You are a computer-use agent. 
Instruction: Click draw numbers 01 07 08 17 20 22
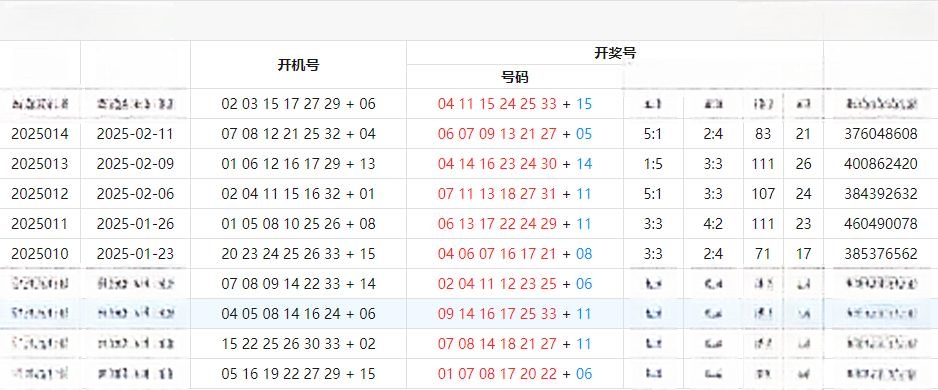coord(497,374)
